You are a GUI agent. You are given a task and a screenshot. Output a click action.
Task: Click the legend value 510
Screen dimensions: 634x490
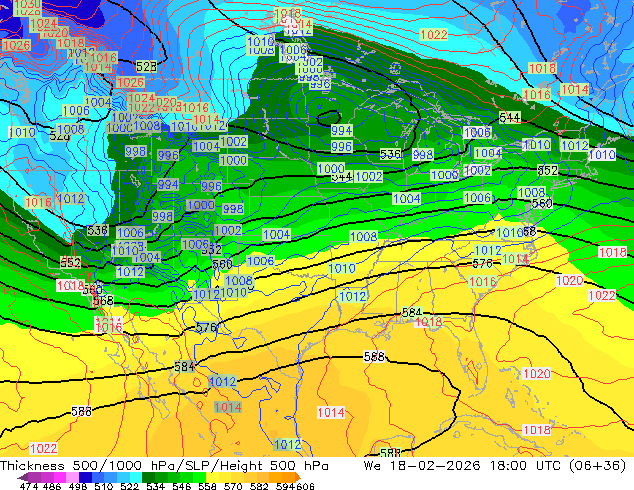pyautogui.click(x=104, y=486)
